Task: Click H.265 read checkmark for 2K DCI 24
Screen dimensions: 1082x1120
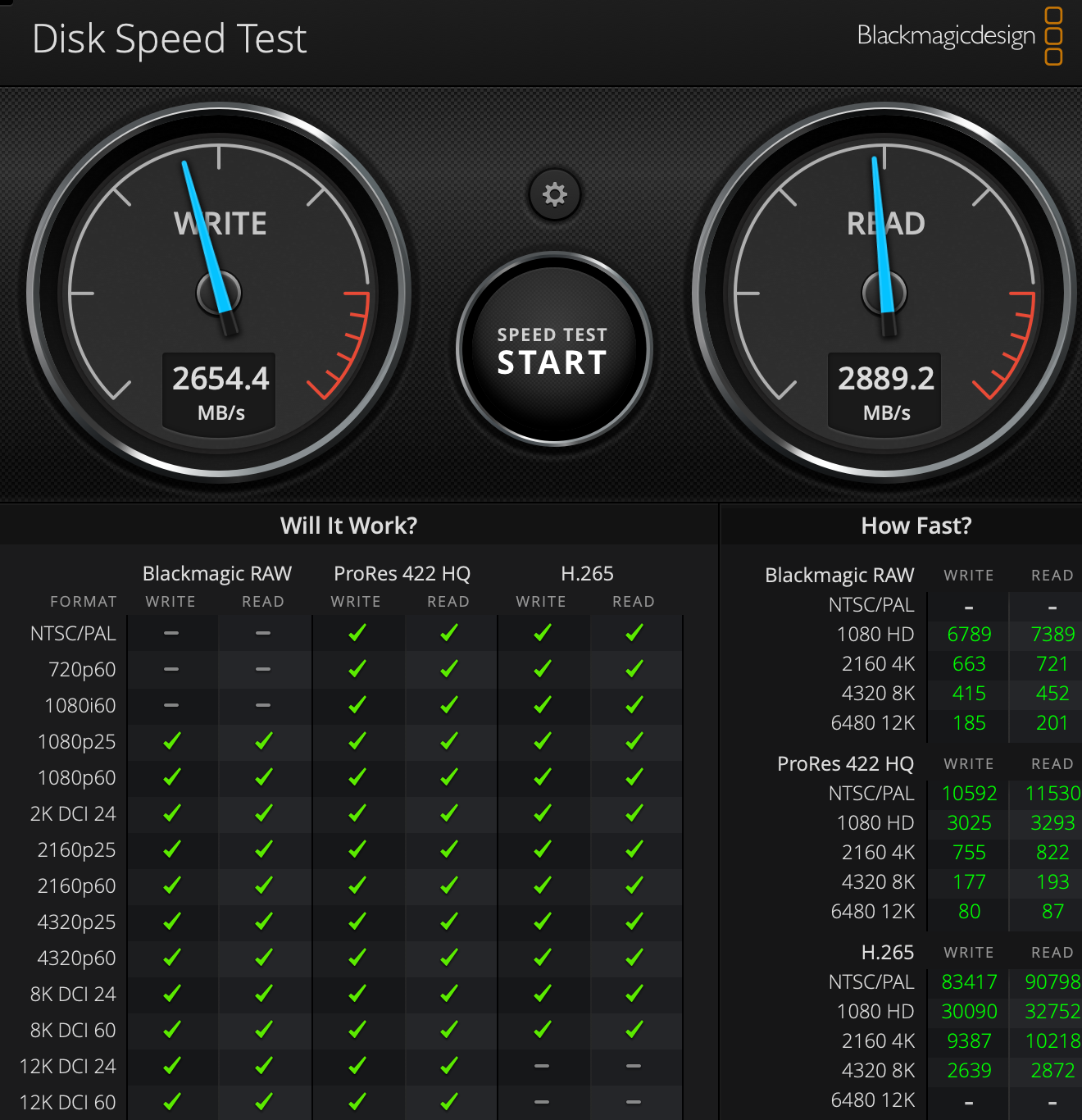Action: (x=634, y=813)
